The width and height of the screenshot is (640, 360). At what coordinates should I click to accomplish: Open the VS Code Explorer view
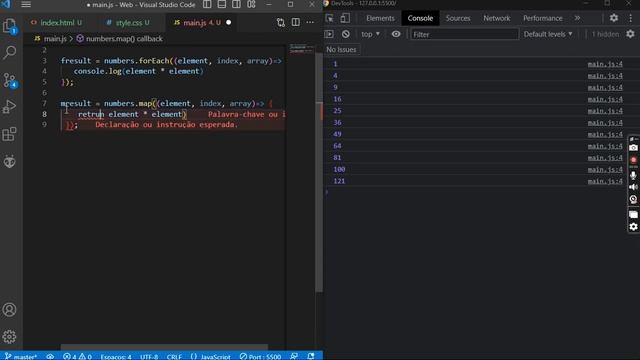pos(9,26)
